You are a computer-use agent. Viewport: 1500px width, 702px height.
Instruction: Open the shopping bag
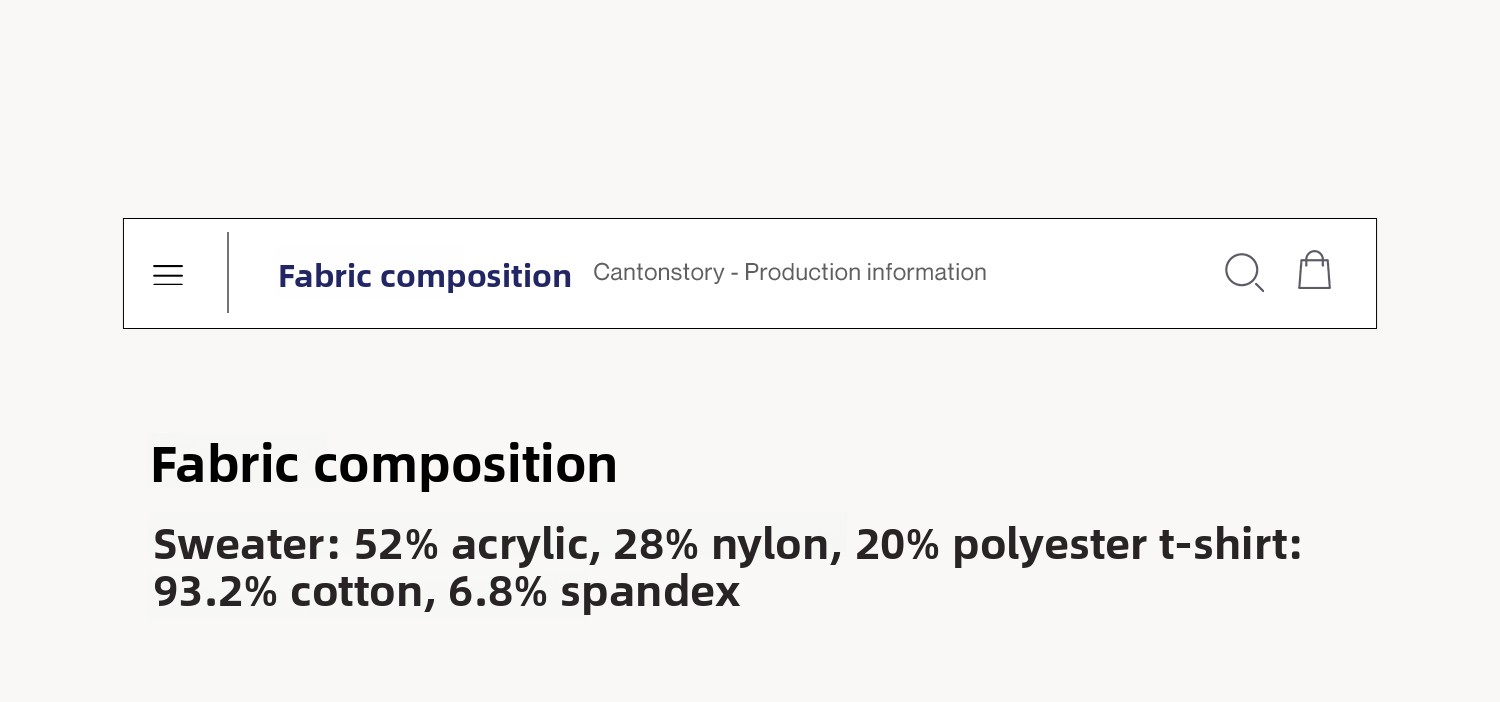click(x=1314, y=270)
